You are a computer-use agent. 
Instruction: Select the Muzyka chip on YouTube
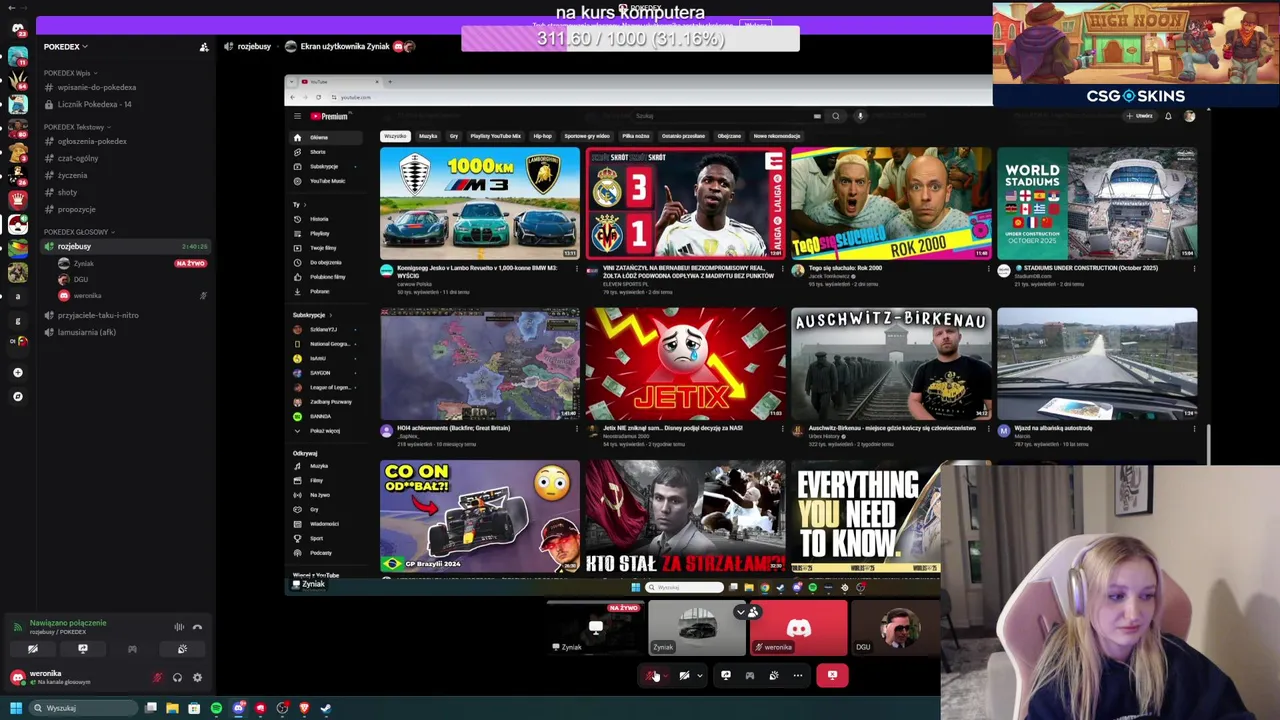(x=428, y=136)
